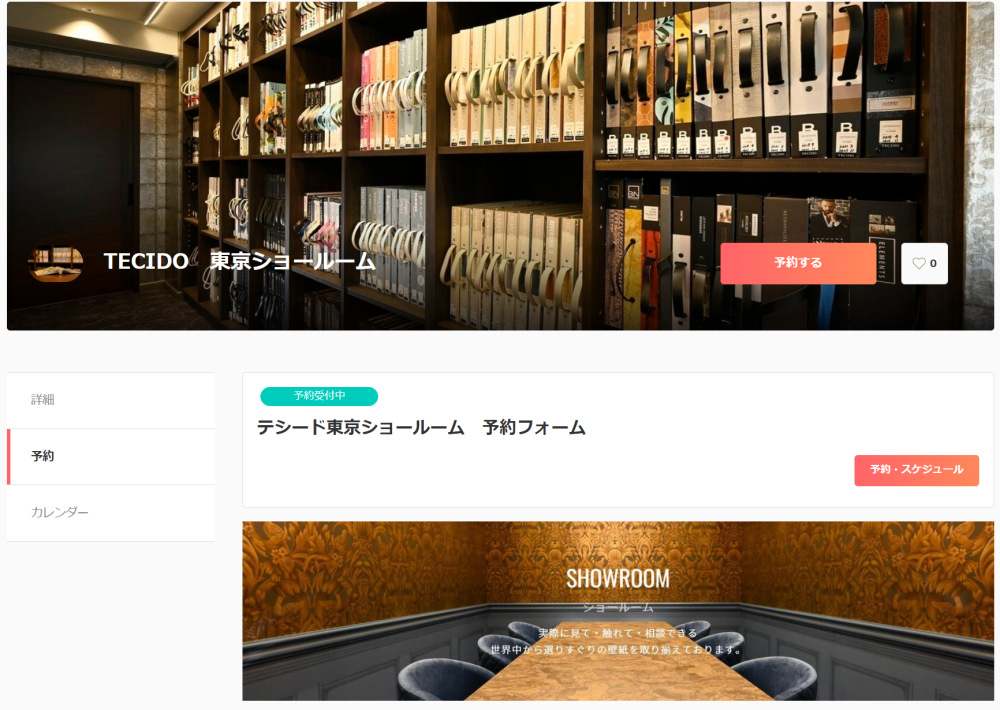Click the 予約する button
This screenshot has height=710, width=1000.
tap(798, 263)
